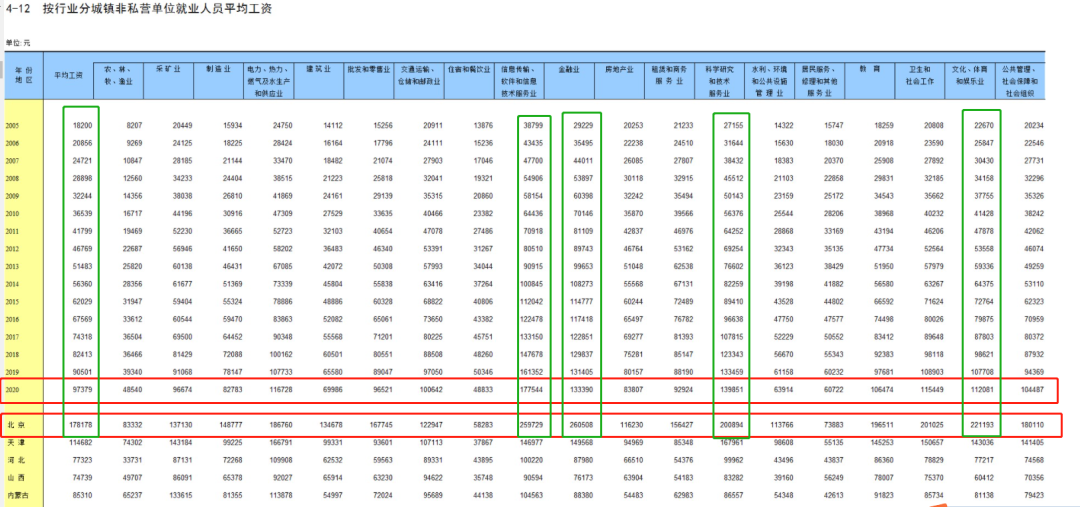1080x507 pixels.
Task: Click 2019 culture and sports cell 107708
Action: (980, 372)
